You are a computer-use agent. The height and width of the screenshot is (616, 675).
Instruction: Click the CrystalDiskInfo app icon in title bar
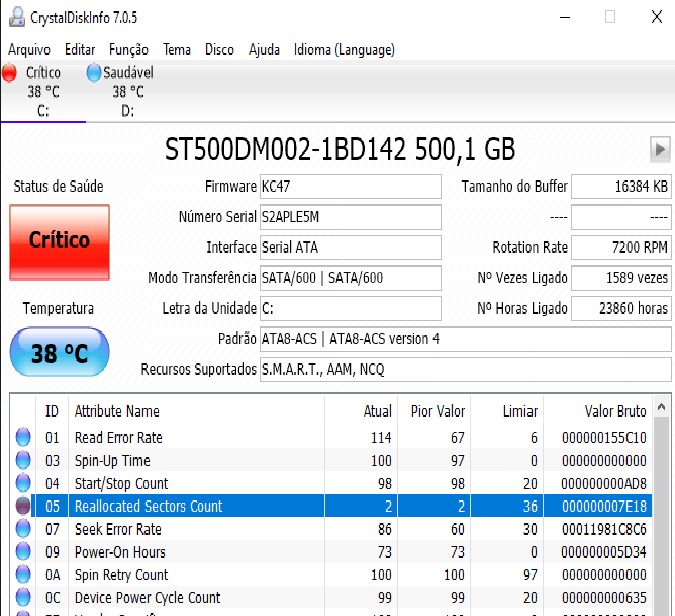pos(16,17)
